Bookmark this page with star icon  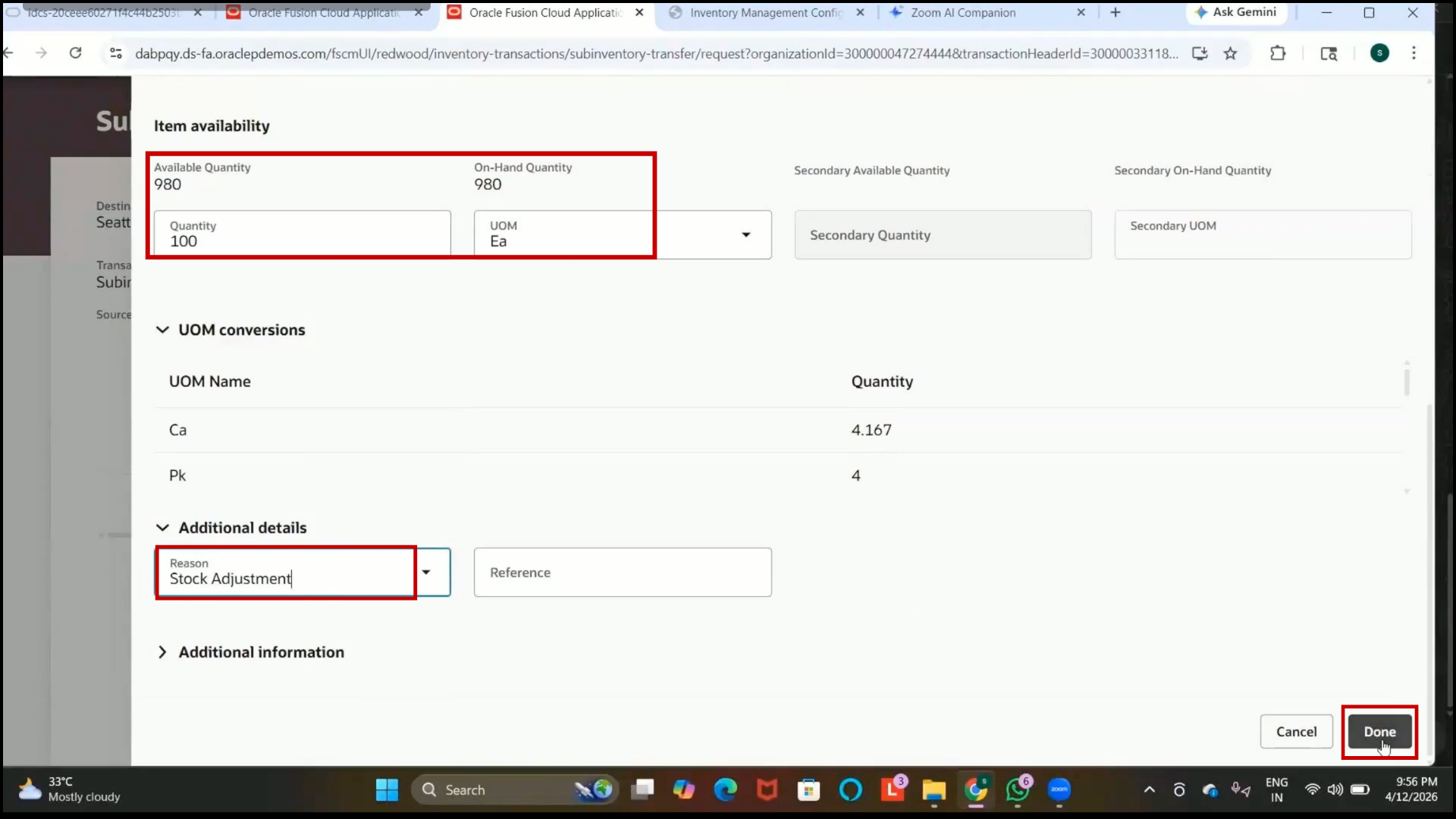click(1230, 53)
